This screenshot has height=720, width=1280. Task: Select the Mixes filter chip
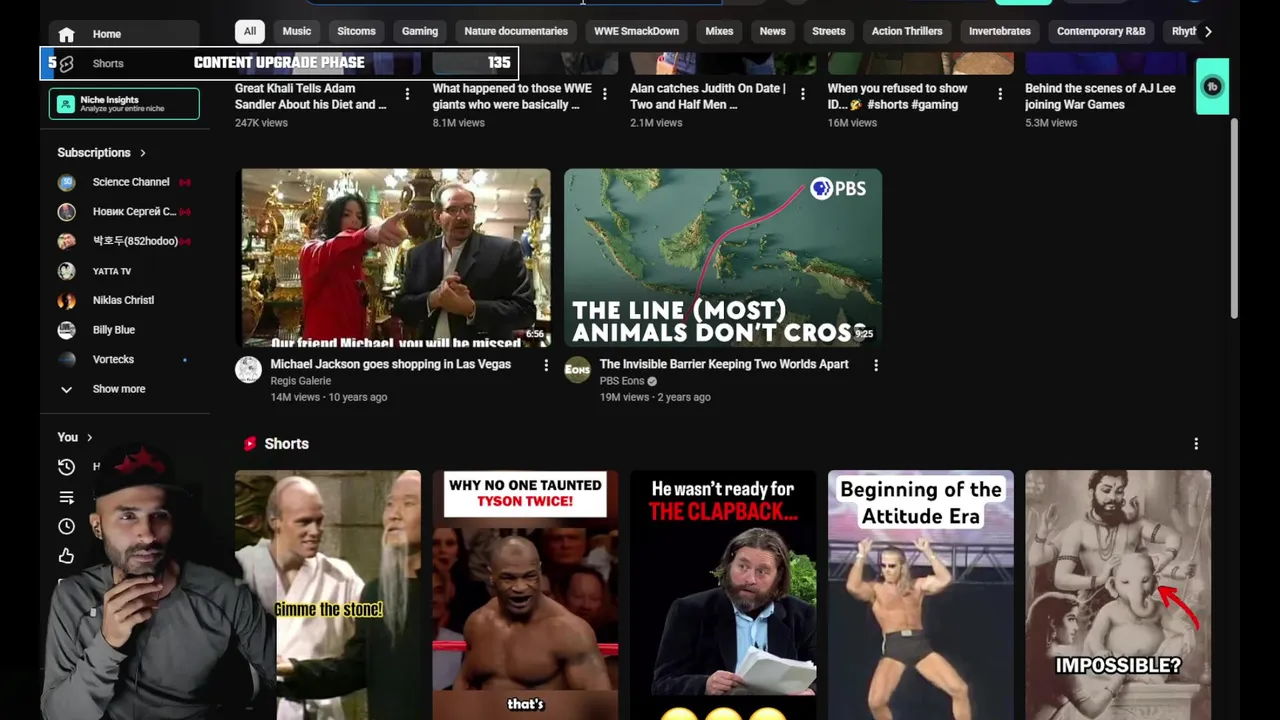[719, 31]
